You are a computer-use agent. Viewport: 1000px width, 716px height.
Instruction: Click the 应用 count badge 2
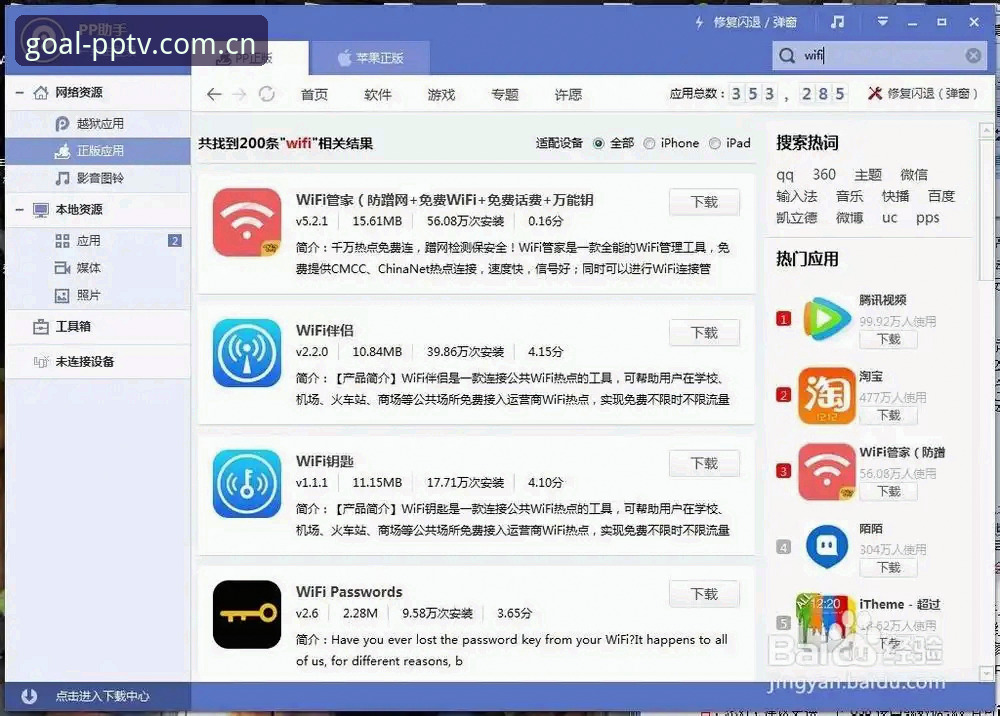pos(175,241)
